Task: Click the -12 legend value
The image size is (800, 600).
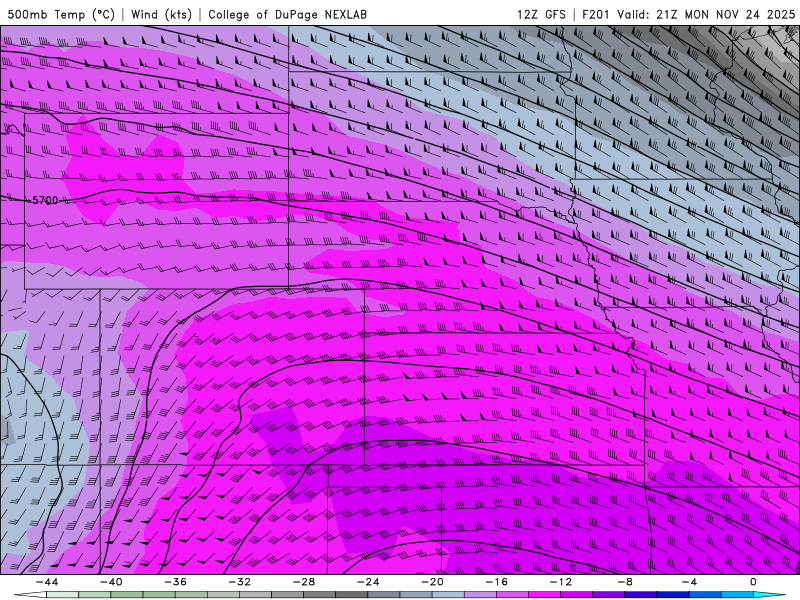Action: [x=561, y=582]
